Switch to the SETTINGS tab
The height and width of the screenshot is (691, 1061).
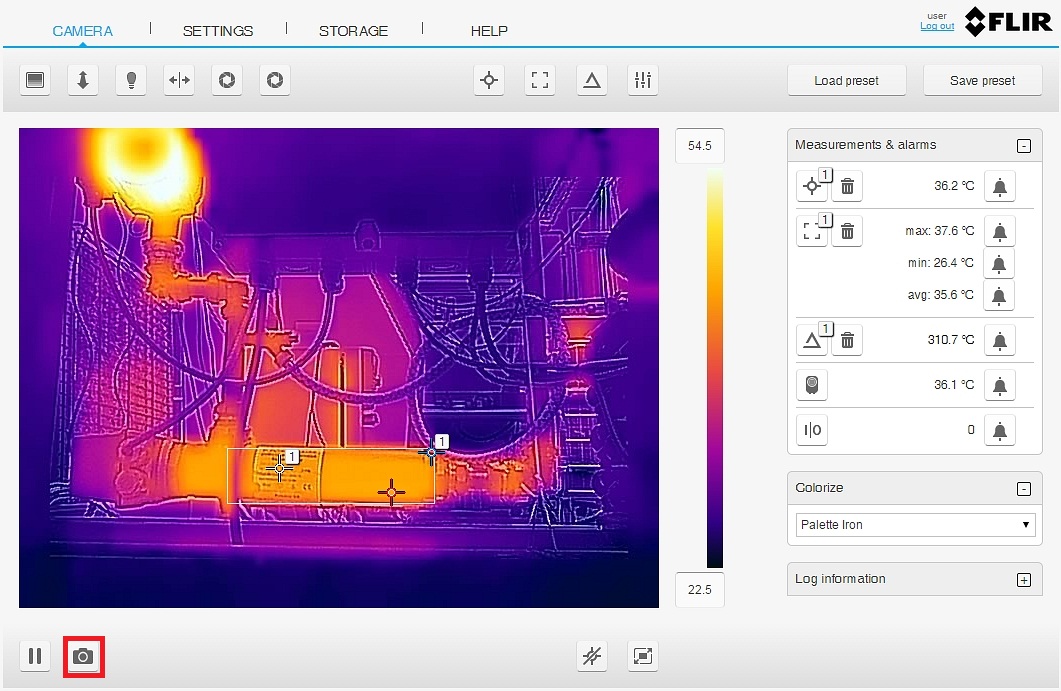click(218, 31)
